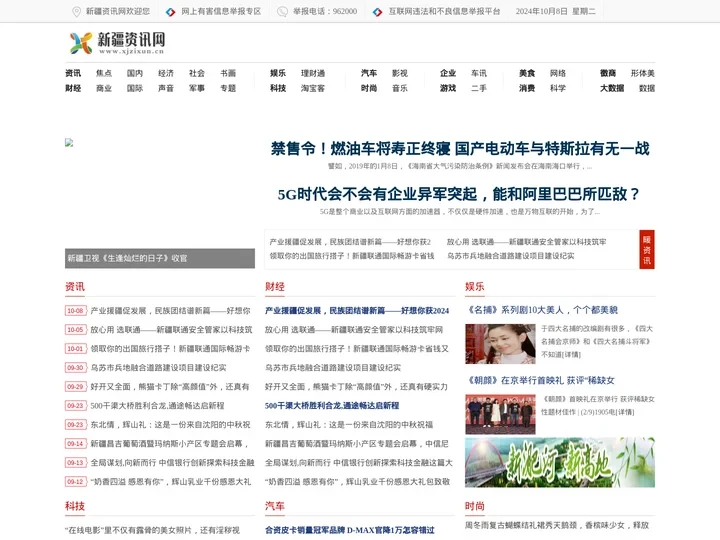The image size is (720, 540).
Task: Open headline 禁售令！燃油车将寿正终寝
Action: pos(460,148)
